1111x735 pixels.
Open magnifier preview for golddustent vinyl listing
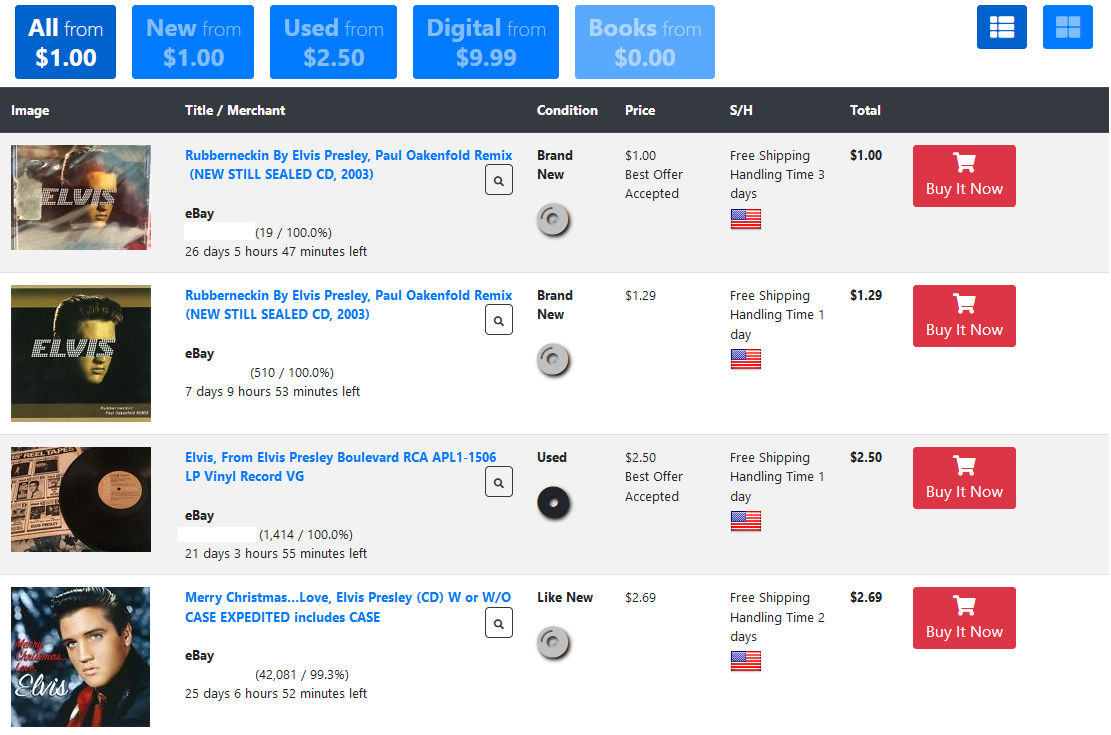(x=499, y=482)
